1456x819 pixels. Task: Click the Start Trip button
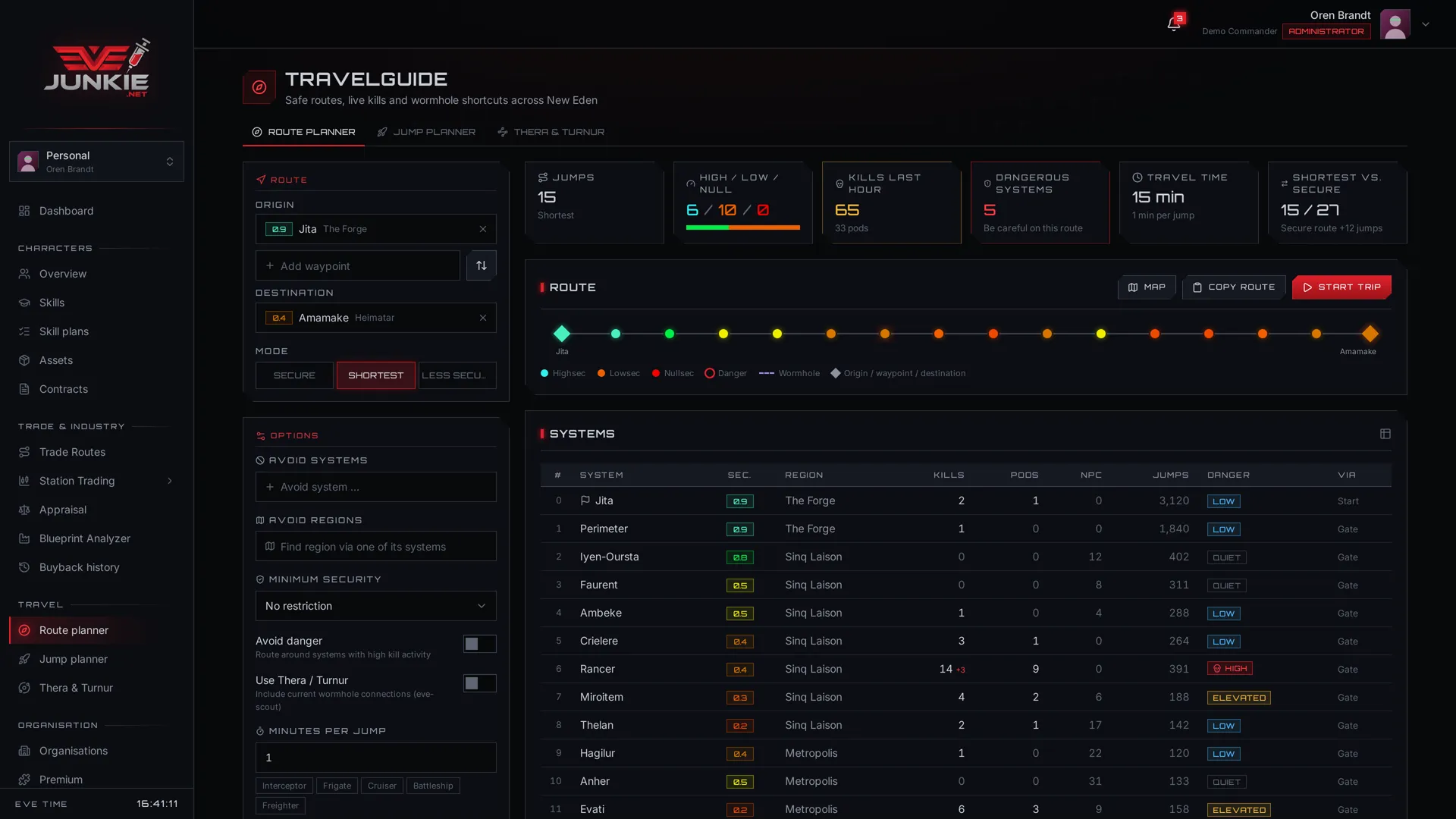1341,287
